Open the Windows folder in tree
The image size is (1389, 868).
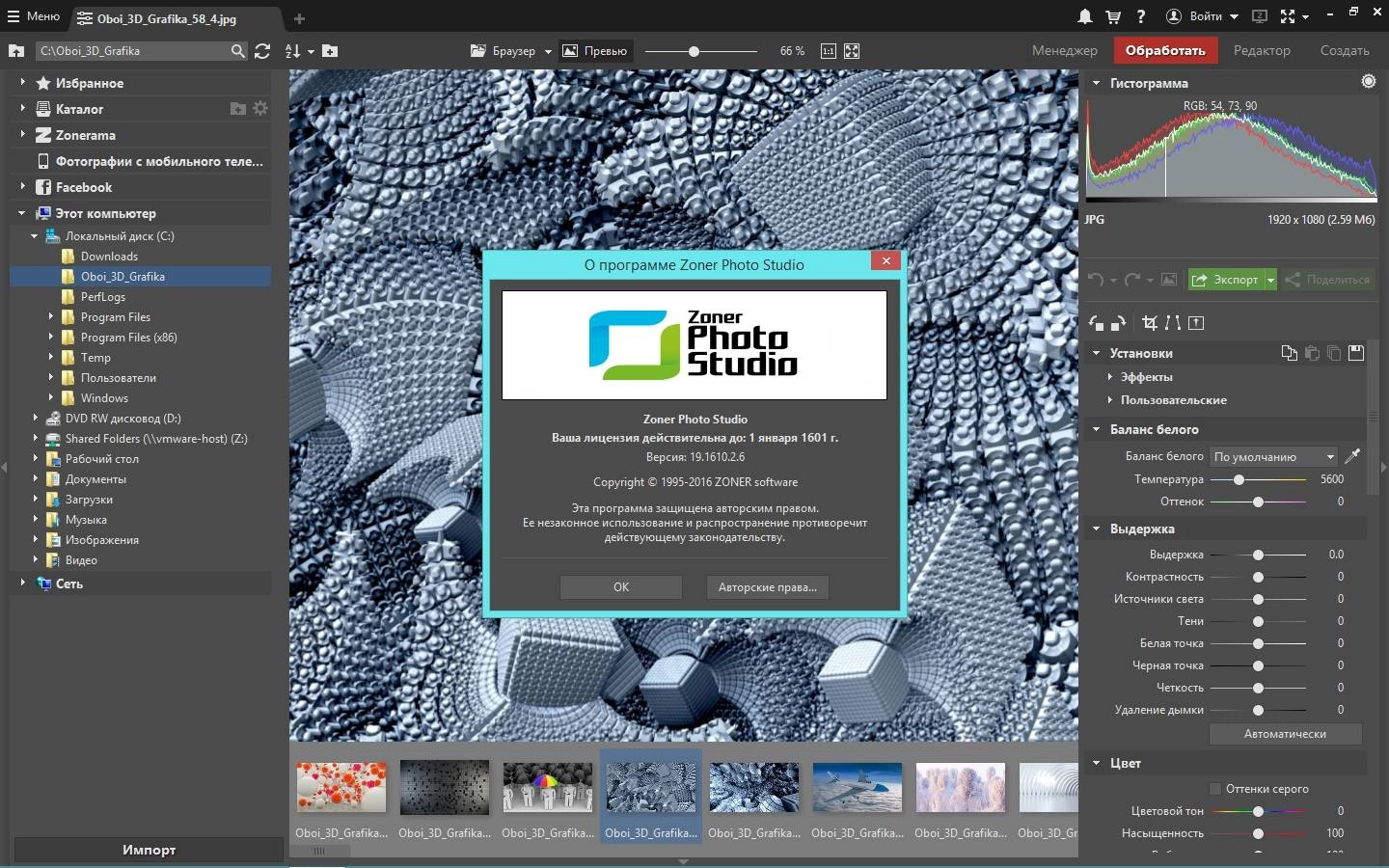coord(104,398)
